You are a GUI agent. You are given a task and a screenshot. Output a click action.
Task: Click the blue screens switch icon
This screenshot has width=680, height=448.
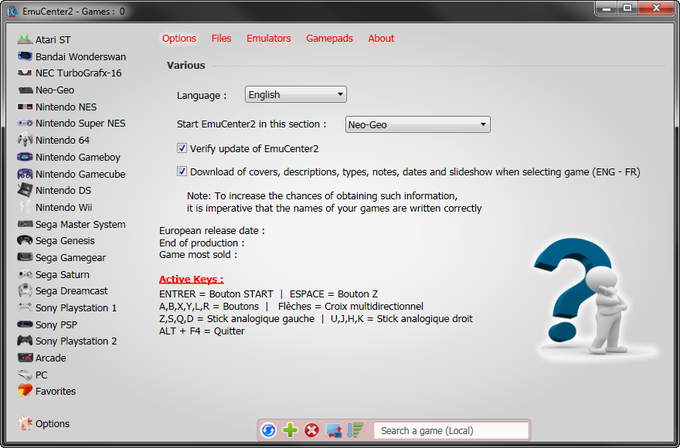pyautogui.click(x=334, y=430)
